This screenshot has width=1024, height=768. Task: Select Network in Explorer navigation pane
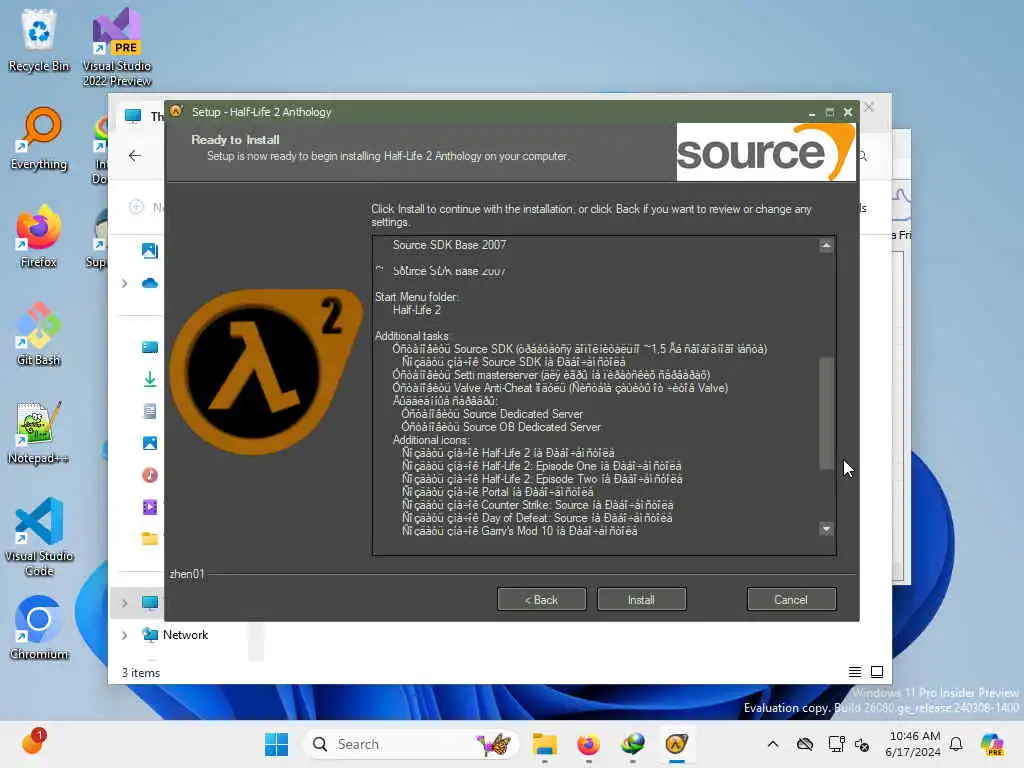[185, 635]
